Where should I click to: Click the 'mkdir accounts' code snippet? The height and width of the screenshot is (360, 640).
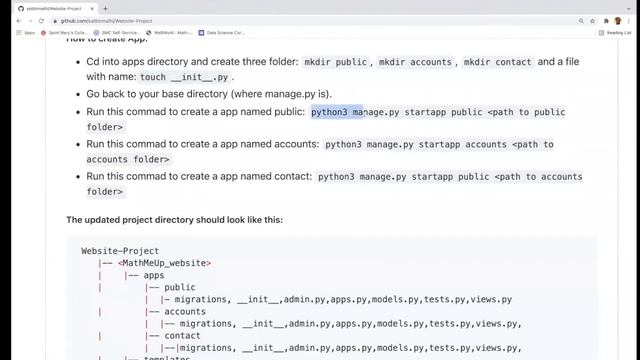(415, 62)
